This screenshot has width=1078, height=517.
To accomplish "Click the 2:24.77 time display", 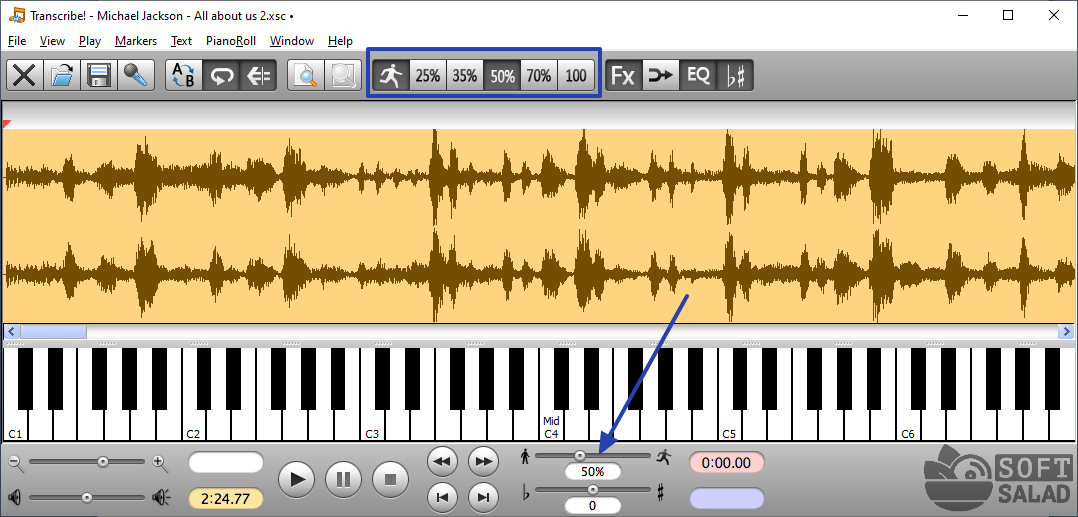I will click(x=226, y=498).
